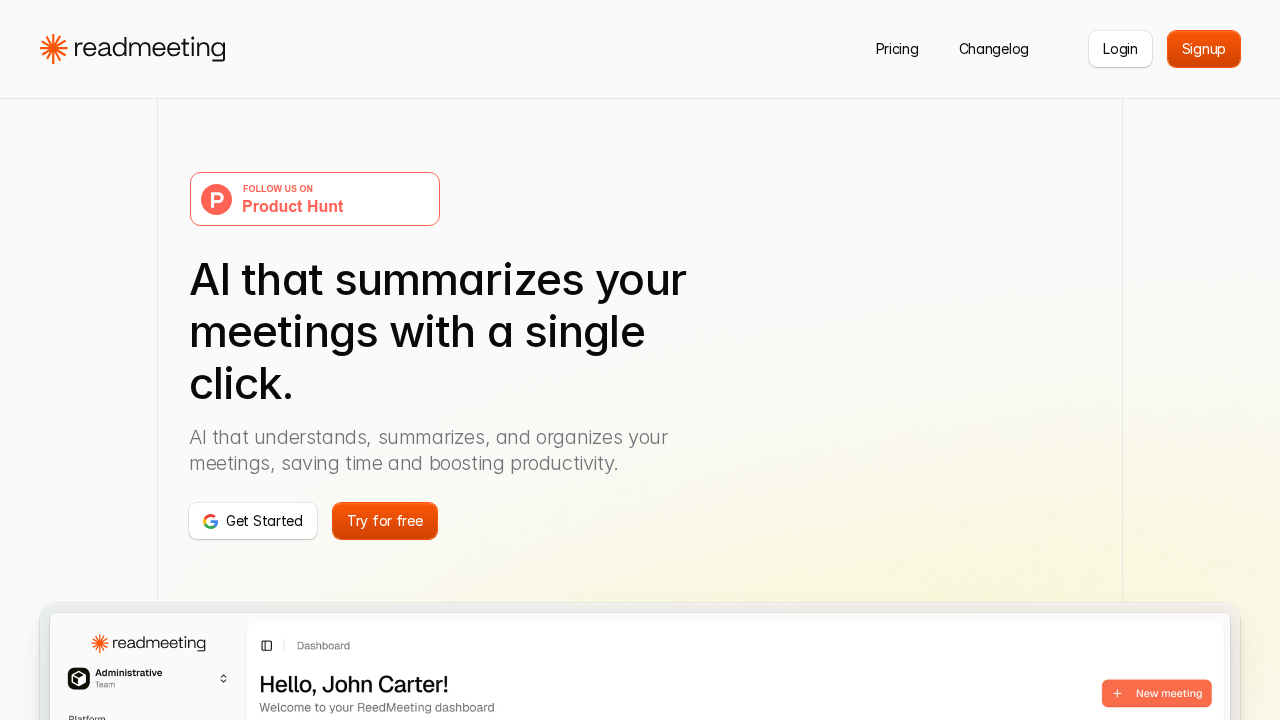Click the Google icon in Get Started
The image size is (1280, 720).
210,521
